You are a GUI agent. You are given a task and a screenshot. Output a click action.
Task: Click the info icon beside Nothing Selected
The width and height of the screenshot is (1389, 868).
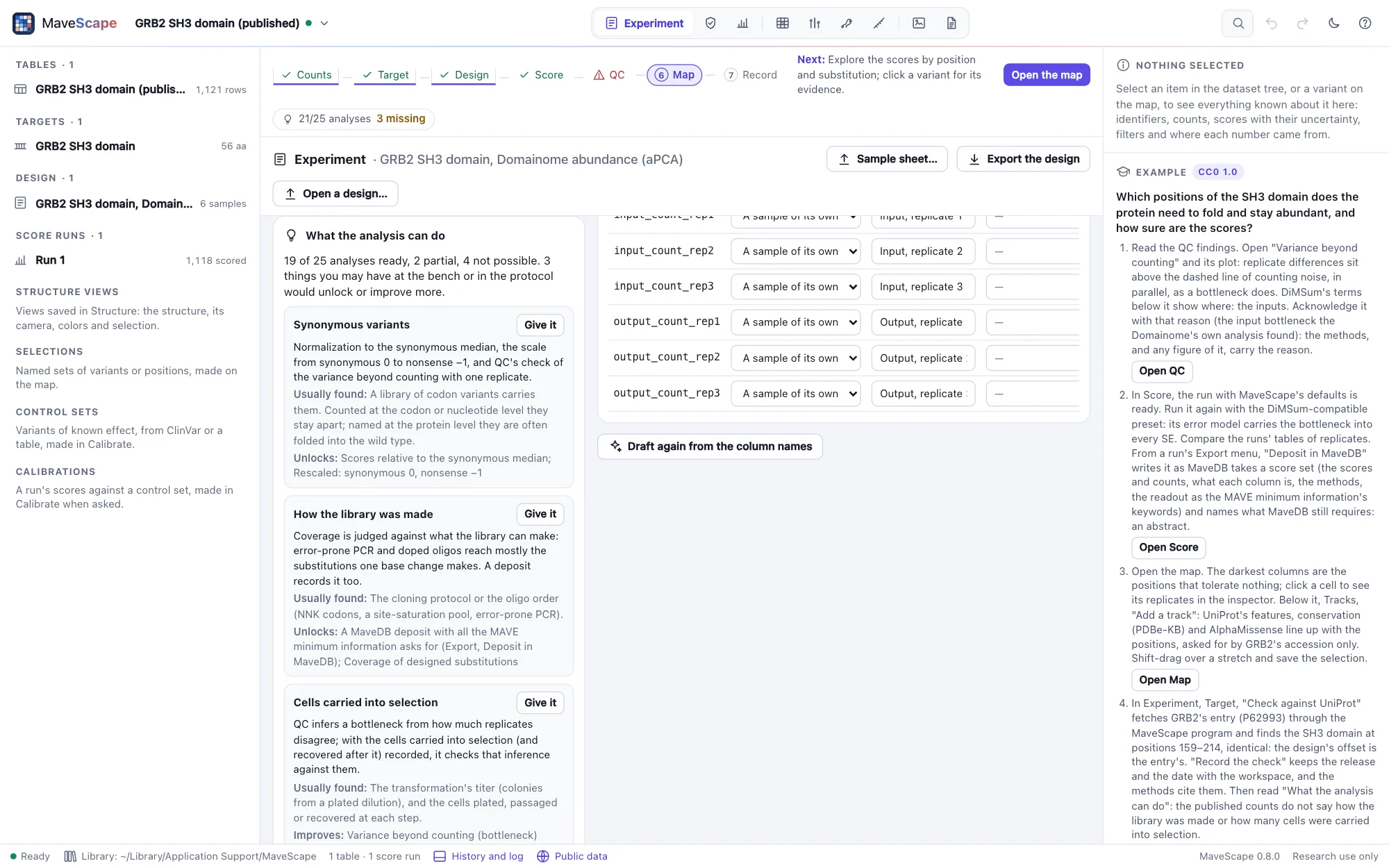tap(1123, 65)
